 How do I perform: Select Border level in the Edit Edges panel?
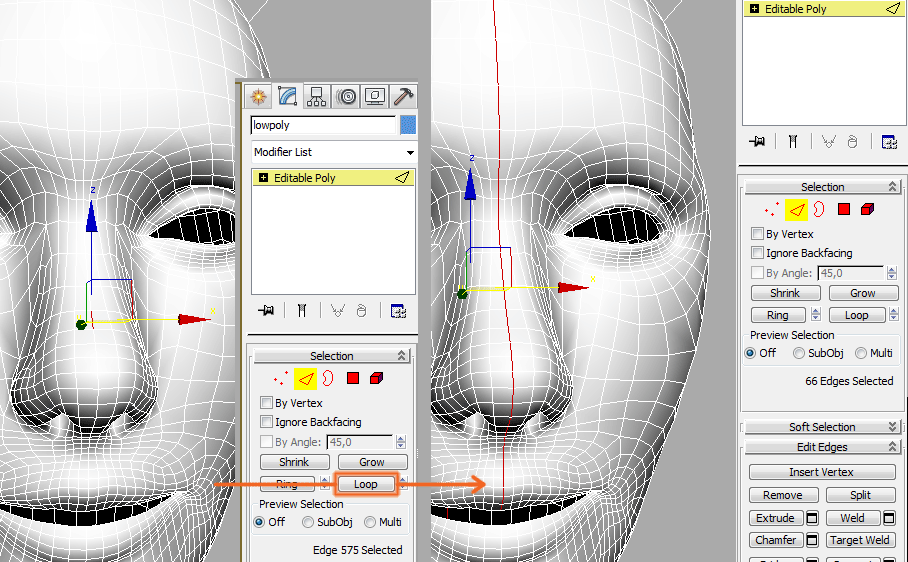tap(819, 209)
